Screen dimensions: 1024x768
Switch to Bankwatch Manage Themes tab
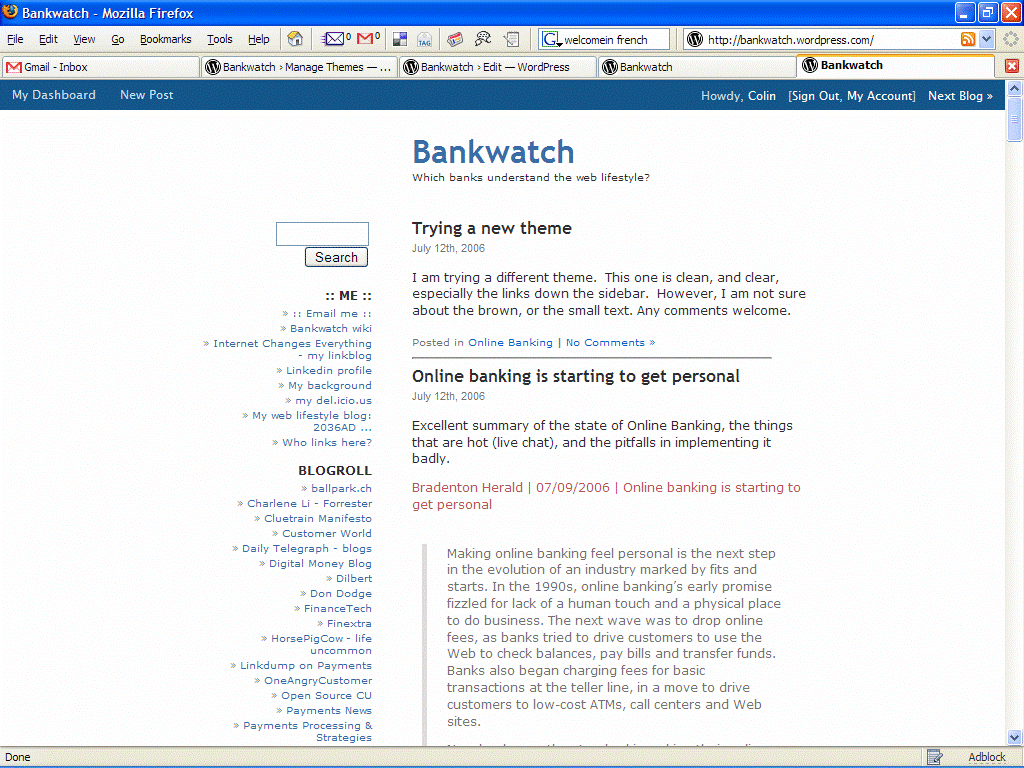point(298,67)
